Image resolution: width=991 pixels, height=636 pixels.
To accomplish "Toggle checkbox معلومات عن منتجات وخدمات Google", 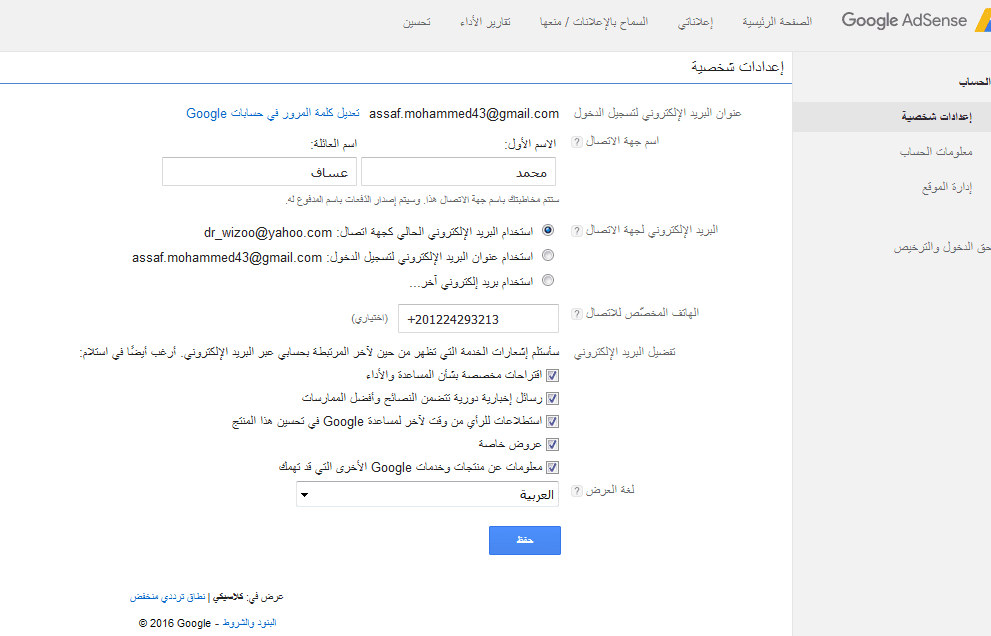I will click(x=552, y=467).
